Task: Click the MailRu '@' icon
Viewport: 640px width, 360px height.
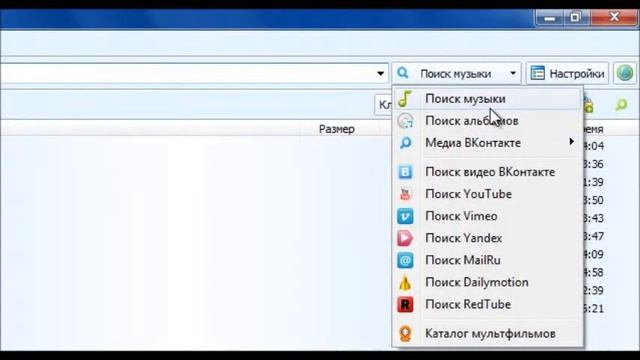Action: [x=405, y=260]
